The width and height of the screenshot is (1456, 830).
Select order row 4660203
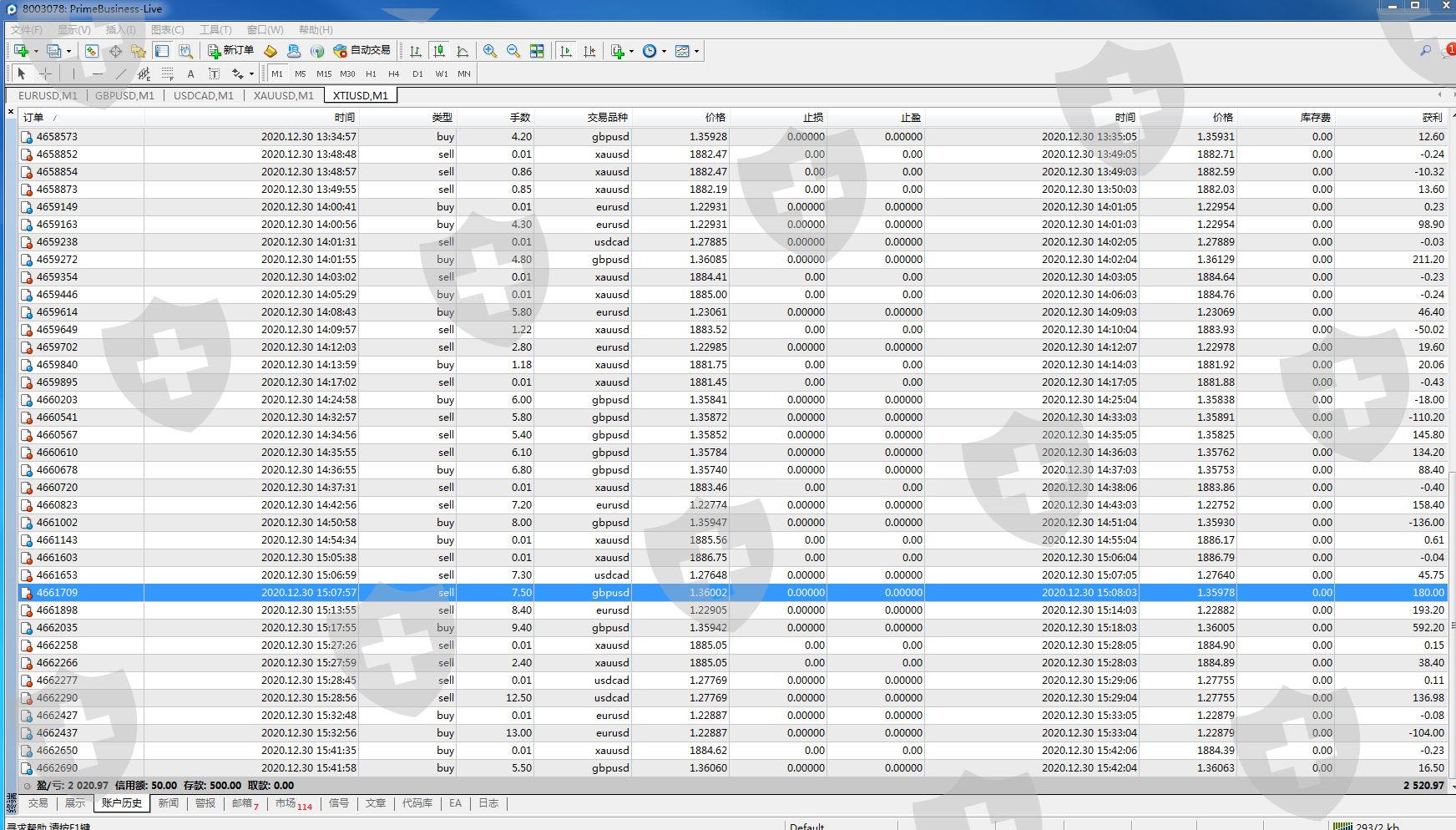[x=57, y=400]
